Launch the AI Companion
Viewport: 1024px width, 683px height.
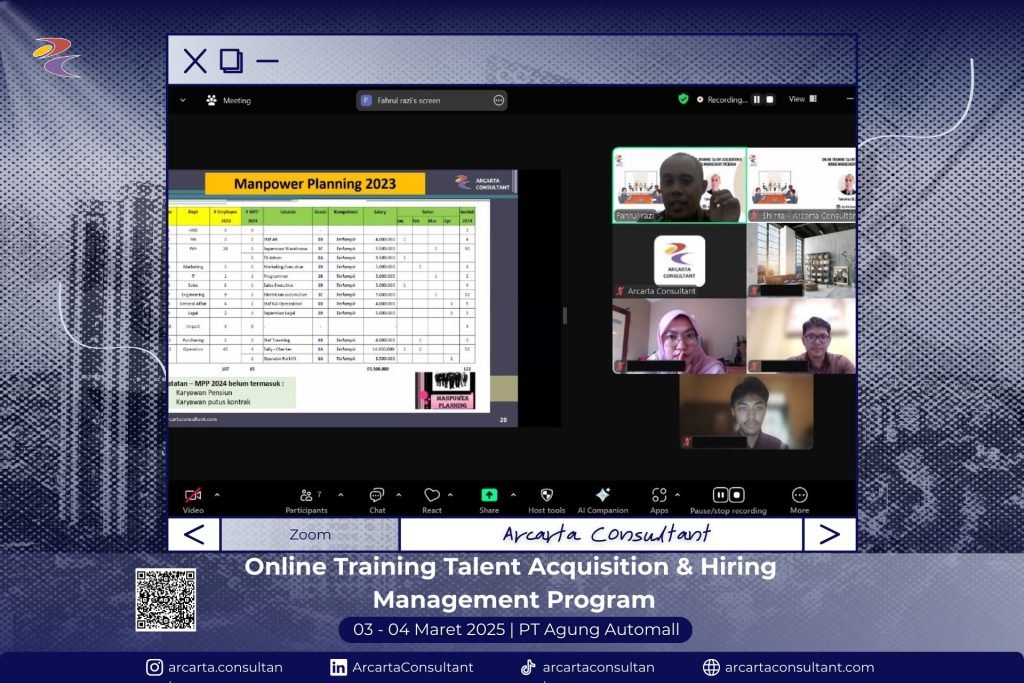(x=603, y=495)
